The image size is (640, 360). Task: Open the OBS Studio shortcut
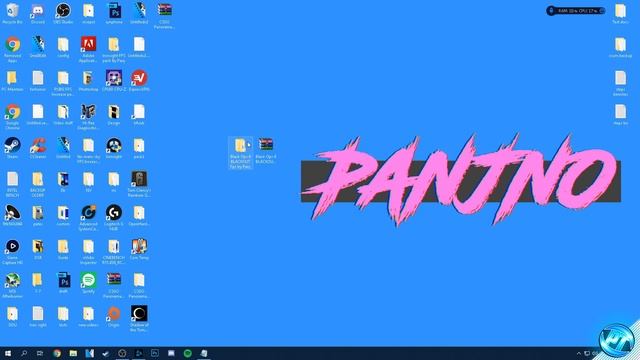pyautogui.click(x=63, y=10)
